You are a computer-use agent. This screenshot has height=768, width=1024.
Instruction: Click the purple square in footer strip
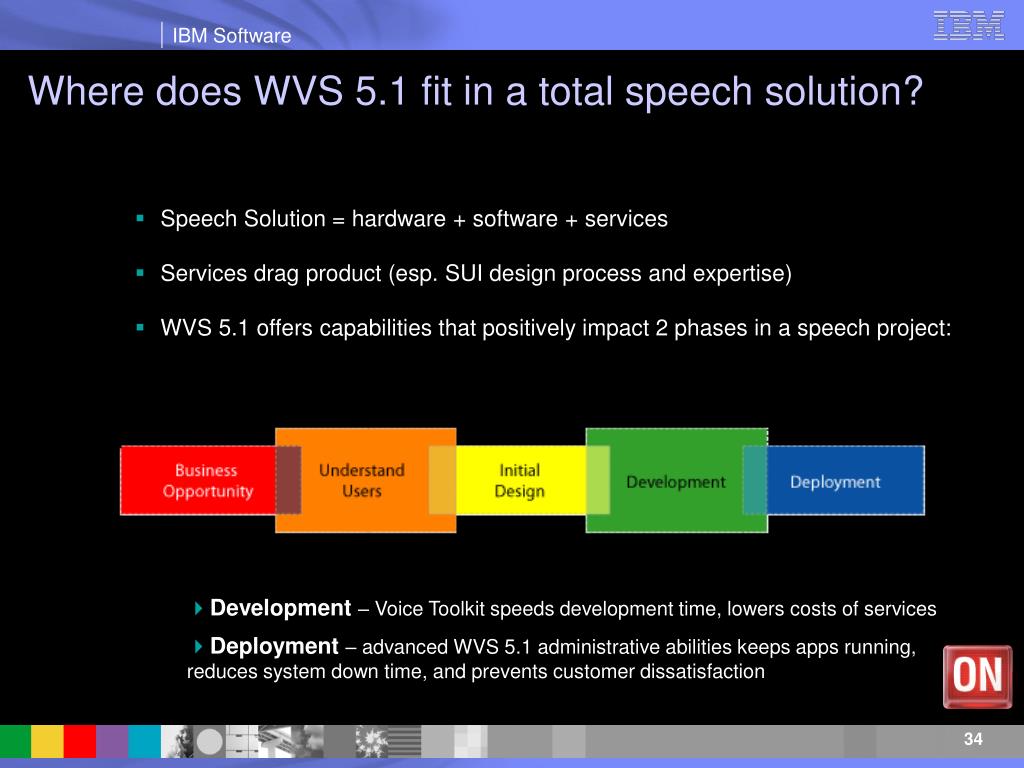point(112,741)
